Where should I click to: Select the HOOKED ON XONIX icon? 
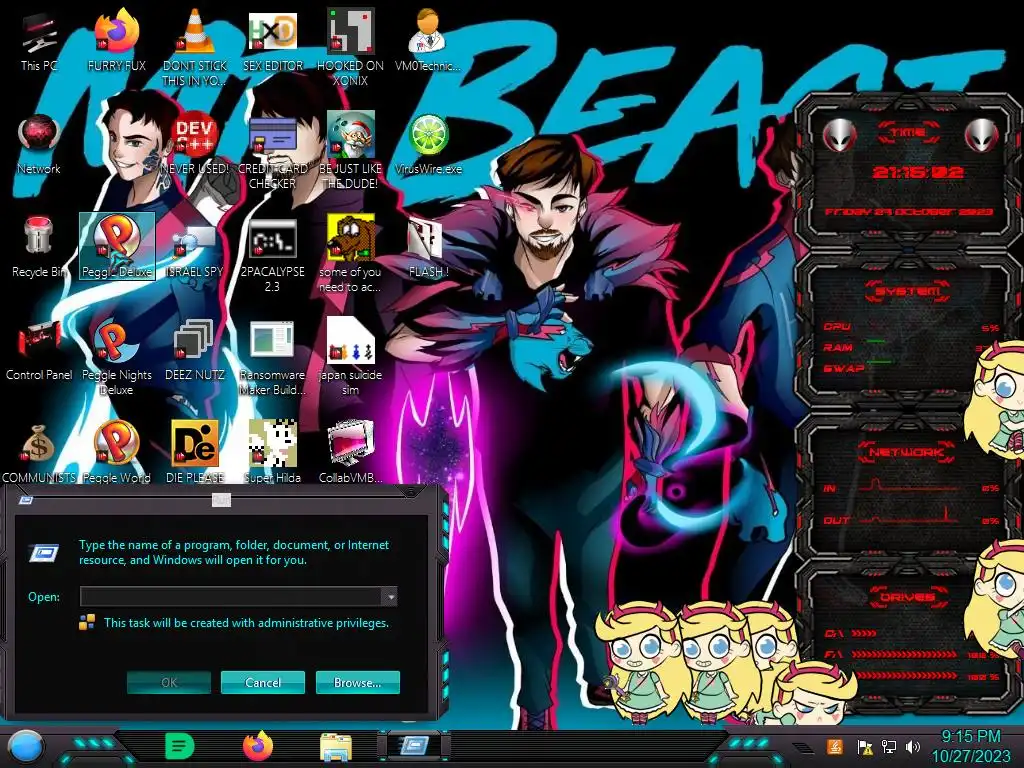tap(351, 49)
